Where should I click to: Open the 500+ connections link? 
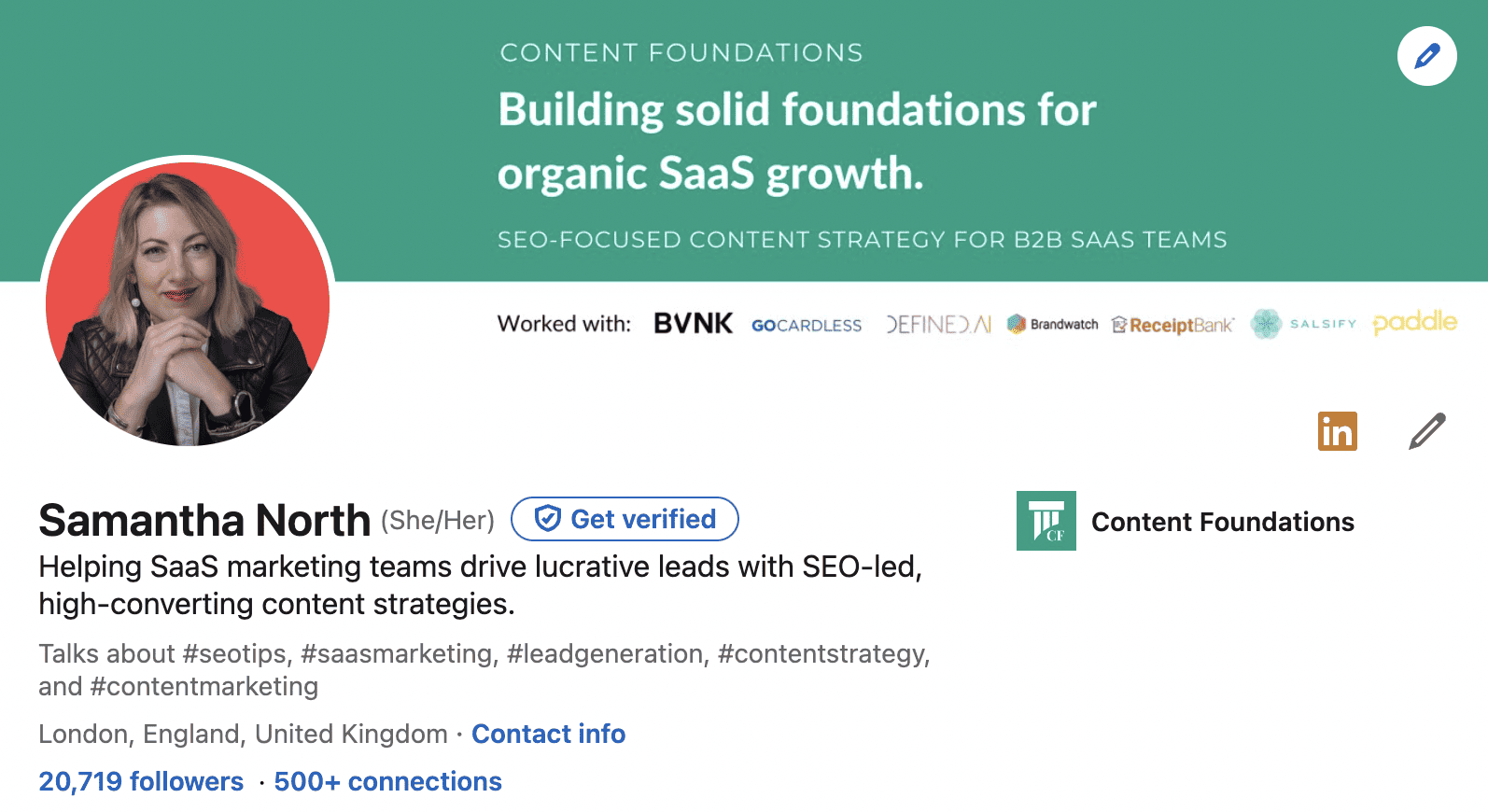coord(387,781)
